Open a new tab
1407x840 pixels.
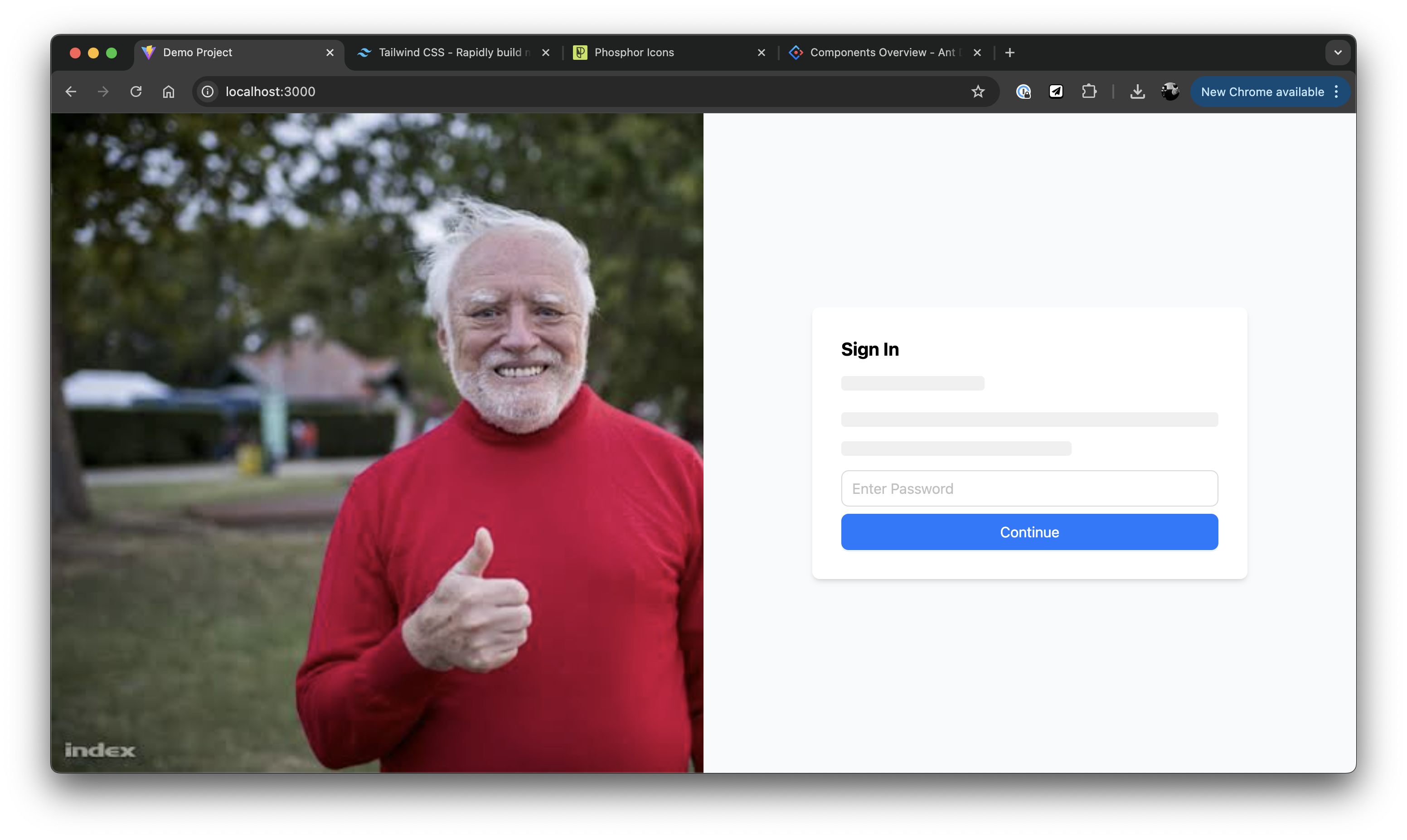click(1009, 53)
